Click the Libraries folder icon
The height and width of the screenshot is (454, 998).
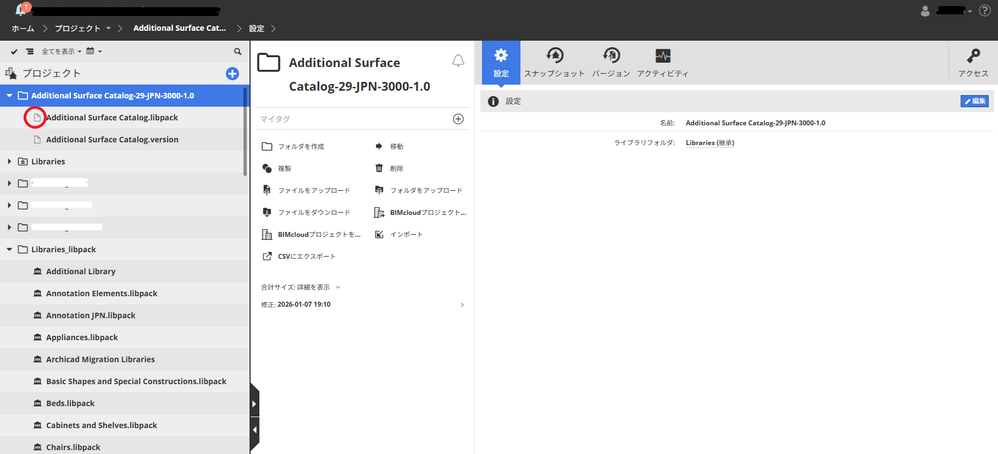[23, 162]
